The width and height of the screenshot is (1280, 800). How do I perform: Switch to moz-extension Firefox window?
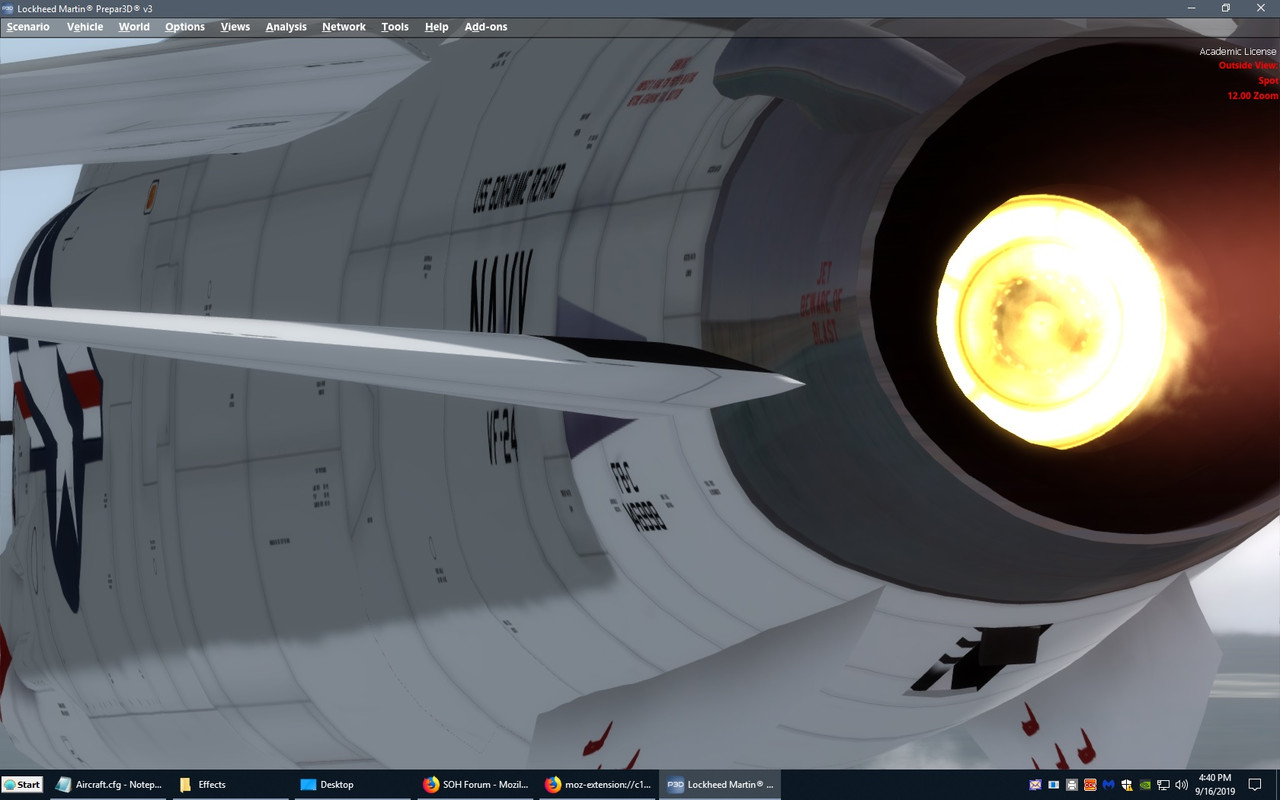point(598,785)
